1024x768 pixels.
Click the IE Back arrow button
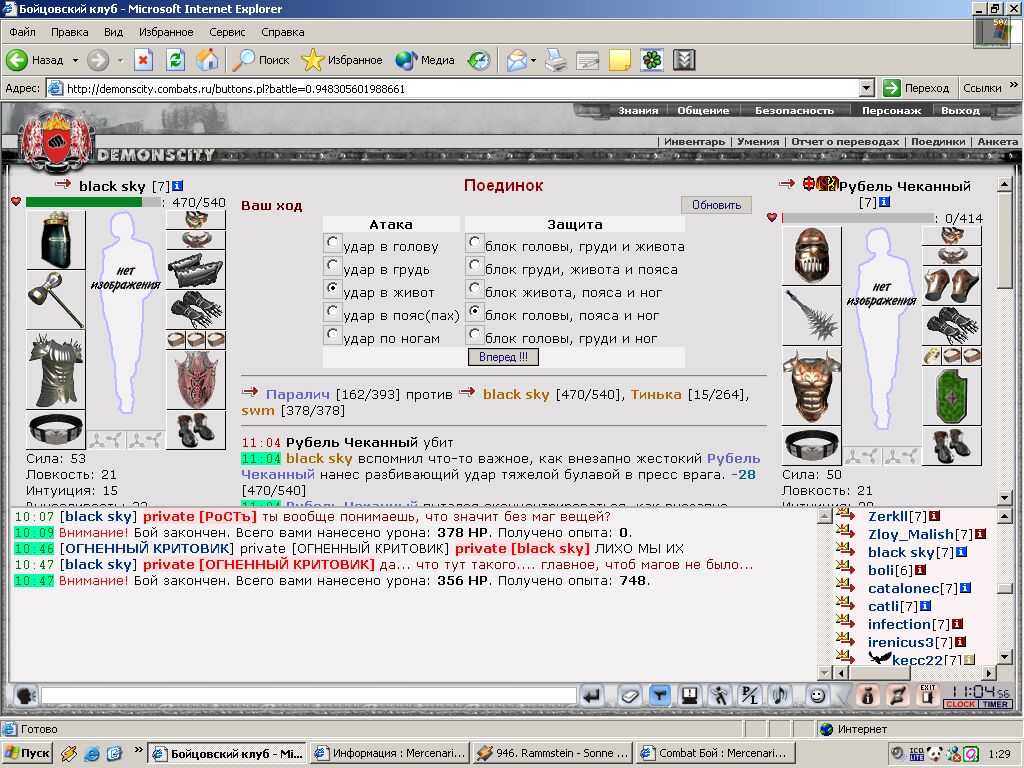tap(18, 60)
